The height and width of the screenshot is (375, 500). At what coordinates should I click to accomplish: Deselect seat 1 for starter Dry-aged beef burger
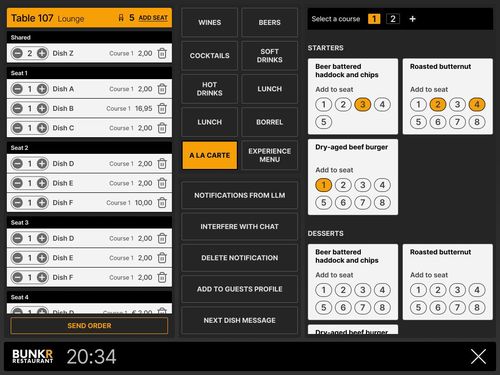(323, 185)
